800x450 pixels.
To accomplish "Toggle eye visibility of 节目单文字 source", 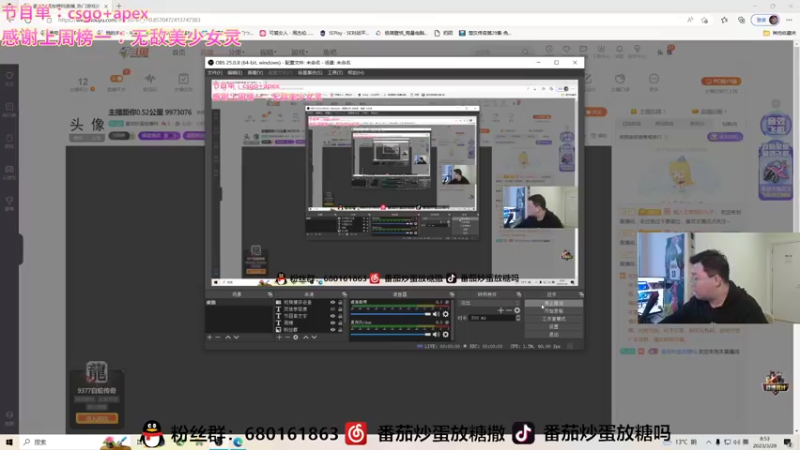I will 333,316.
